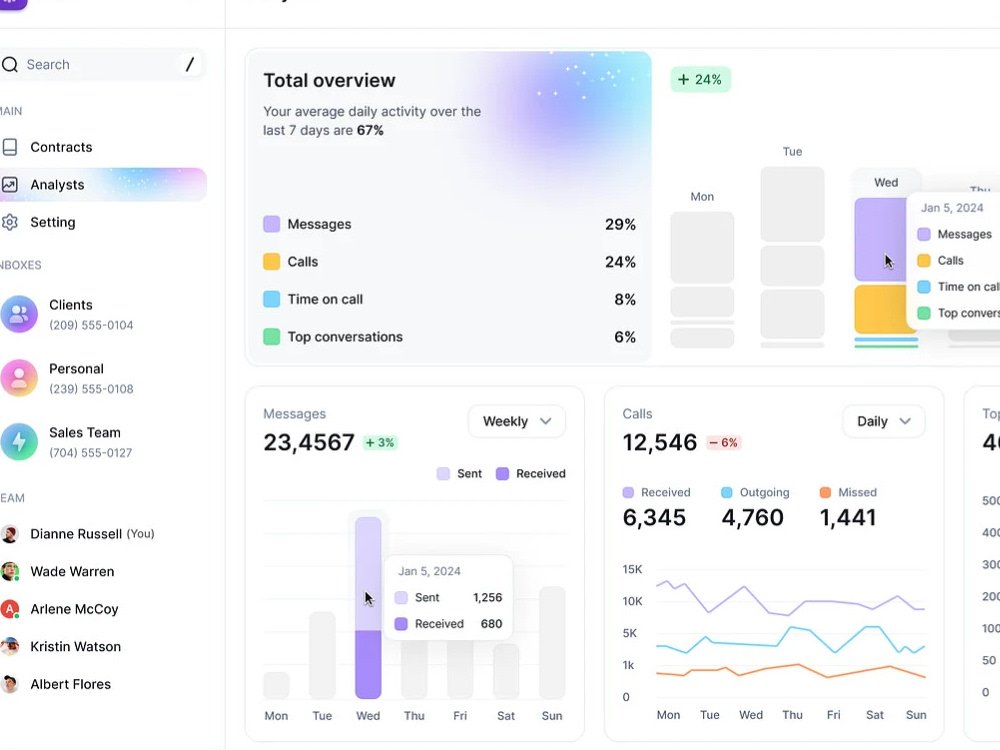The height and width of the screenshot is (750, 1000).
Task: Toggle the Outgoing series in Calls card
Action: tap(755, 492)
